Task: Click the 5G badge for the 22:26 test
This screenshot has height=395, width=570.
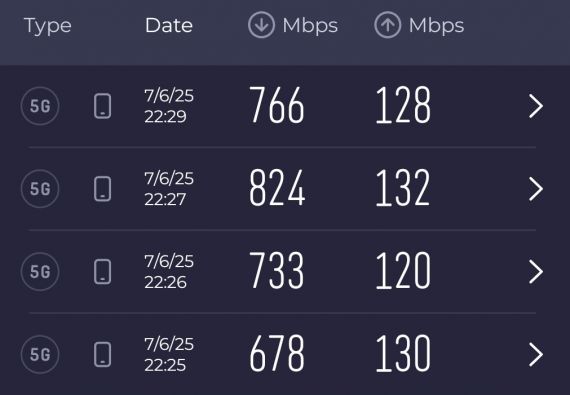Action: 40,271
